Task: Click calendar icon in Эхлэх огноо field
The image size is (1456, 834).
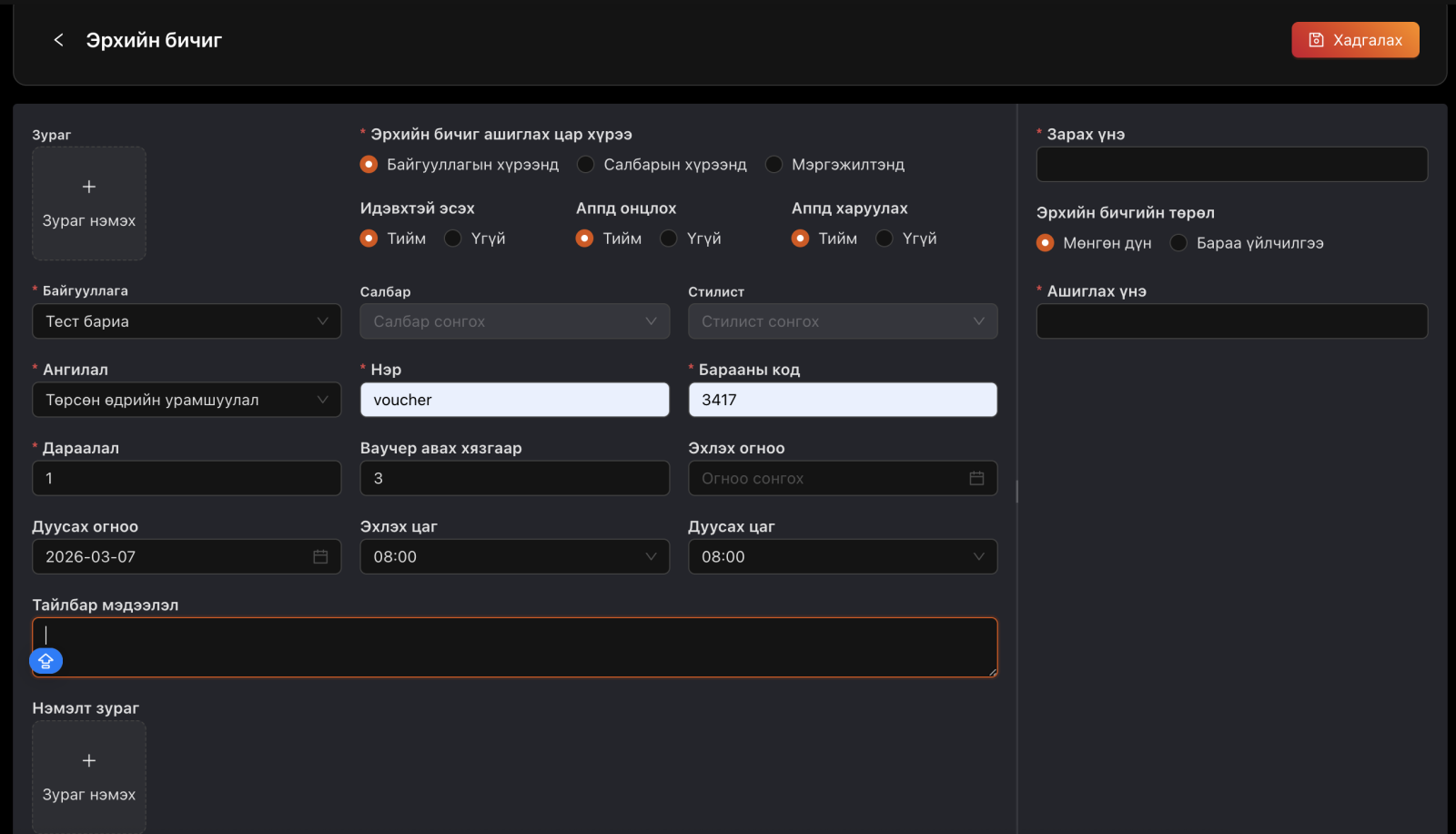Action: pyautogui.click(x=976, y=478)
